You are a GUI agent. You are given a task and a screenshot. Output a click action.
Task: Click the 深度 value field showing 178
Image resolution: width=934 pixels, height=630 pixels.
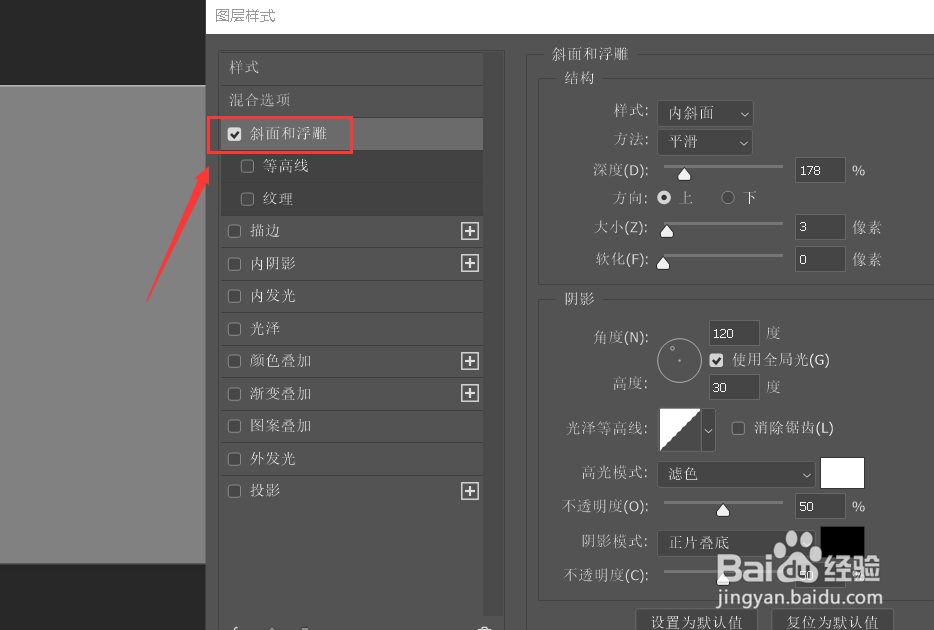click(820, 170)
